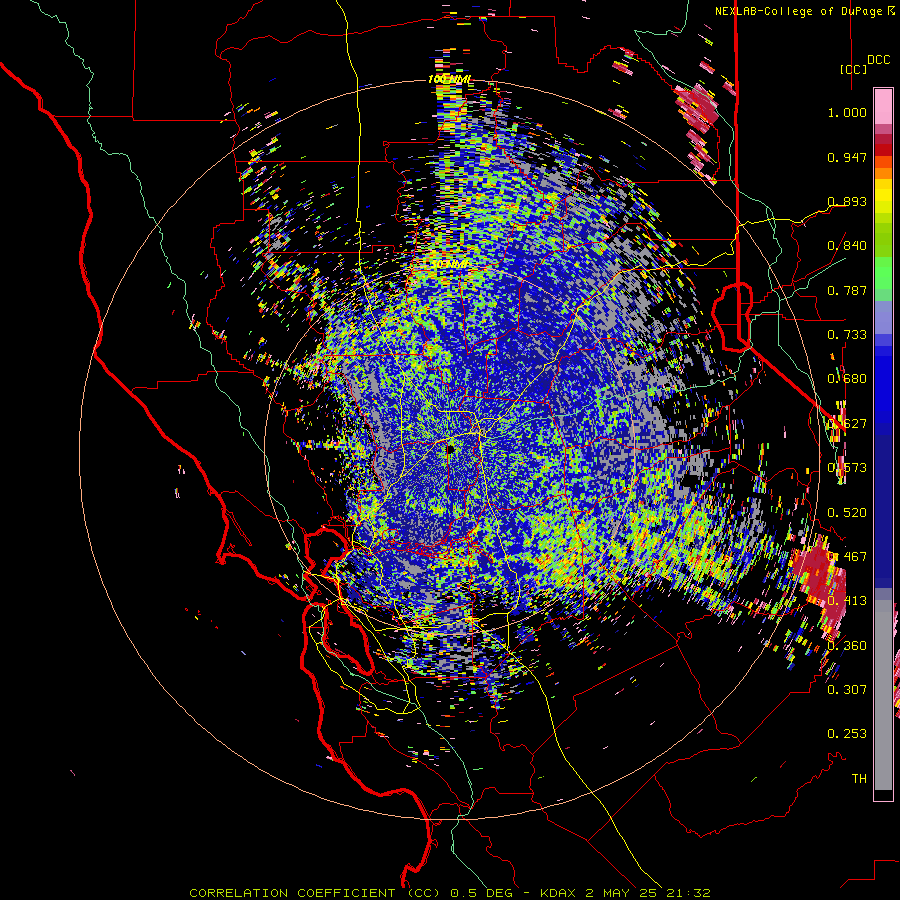Click the 50 NMI range ring label
The image size is (900, 900).
pos(449,264)
